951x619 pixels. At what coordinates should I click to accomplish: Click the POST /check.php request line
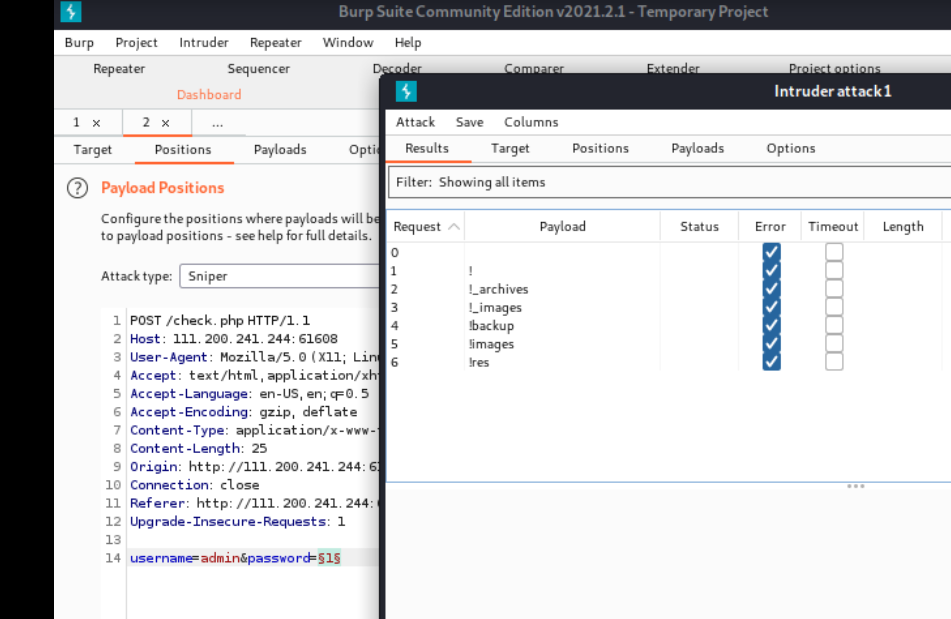click(x=220, y=320)
